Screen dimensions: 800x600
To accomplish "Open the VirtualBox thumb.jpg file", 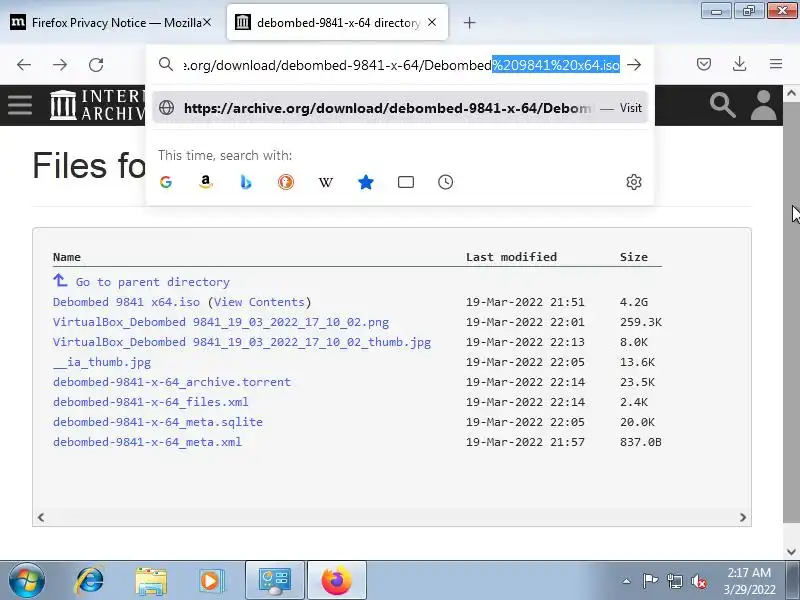I will pos(242,342).
